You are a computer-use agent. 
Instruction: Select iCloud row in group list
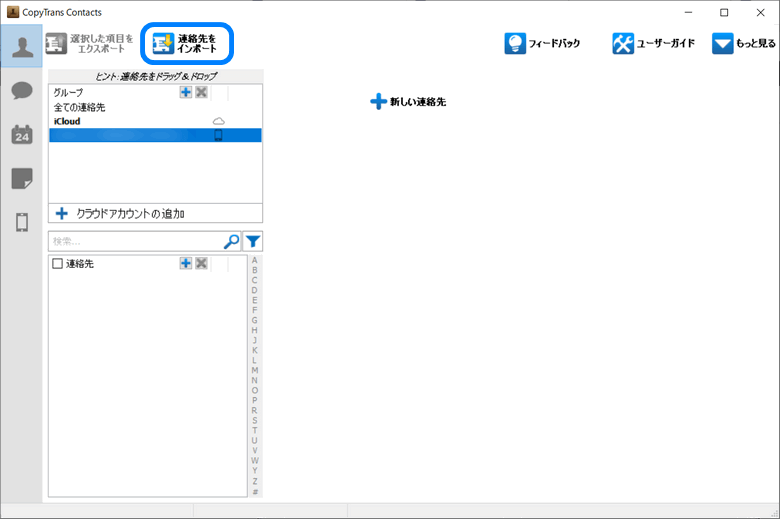pos(155,121)
